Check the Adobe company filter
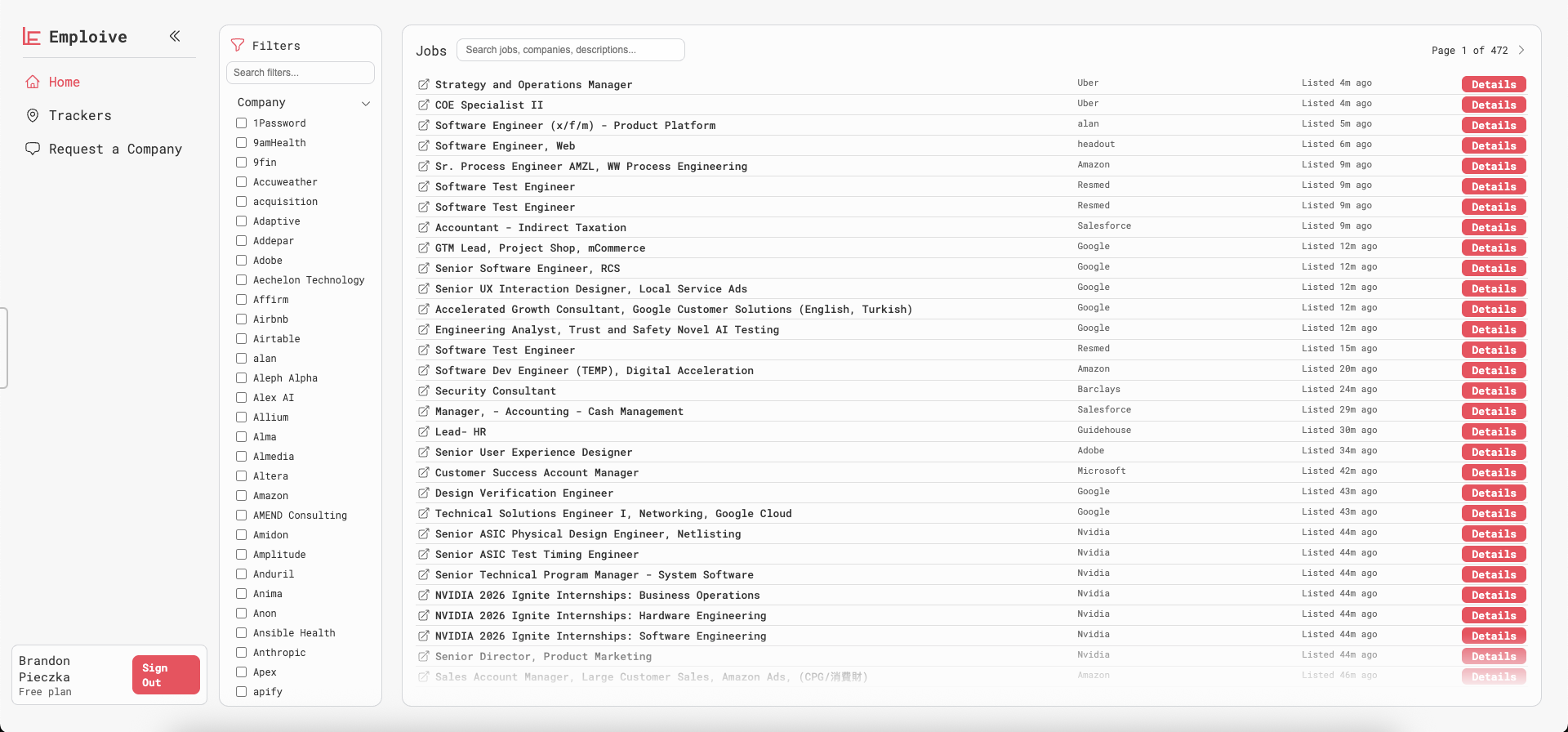This screenshot has height=732, width=1568. click(x=241, y=260)
